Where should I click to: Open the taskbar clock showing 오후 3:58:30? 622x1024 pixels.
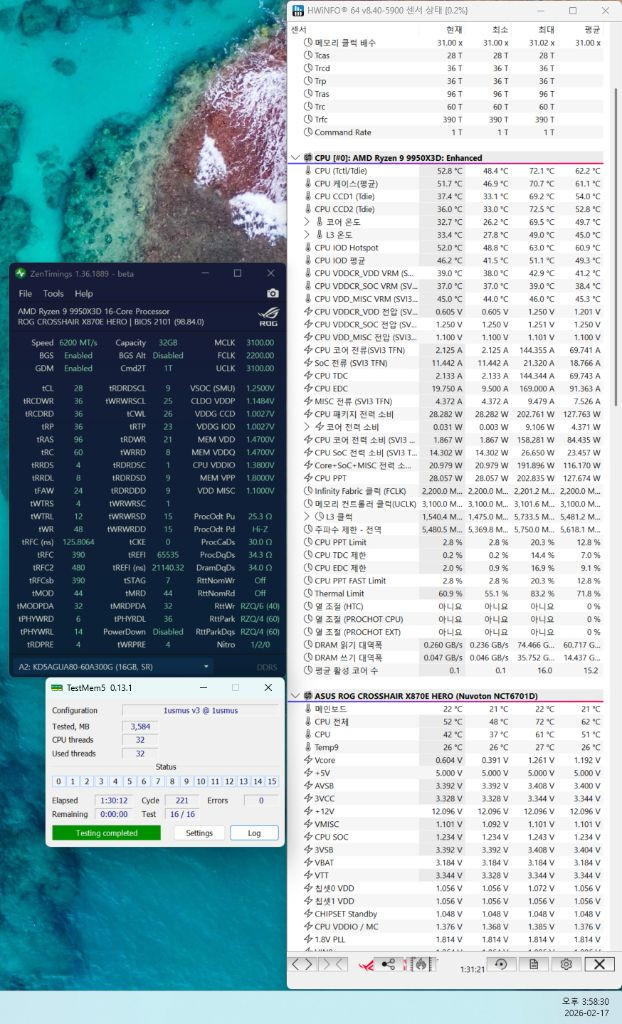coord(585,1001)
